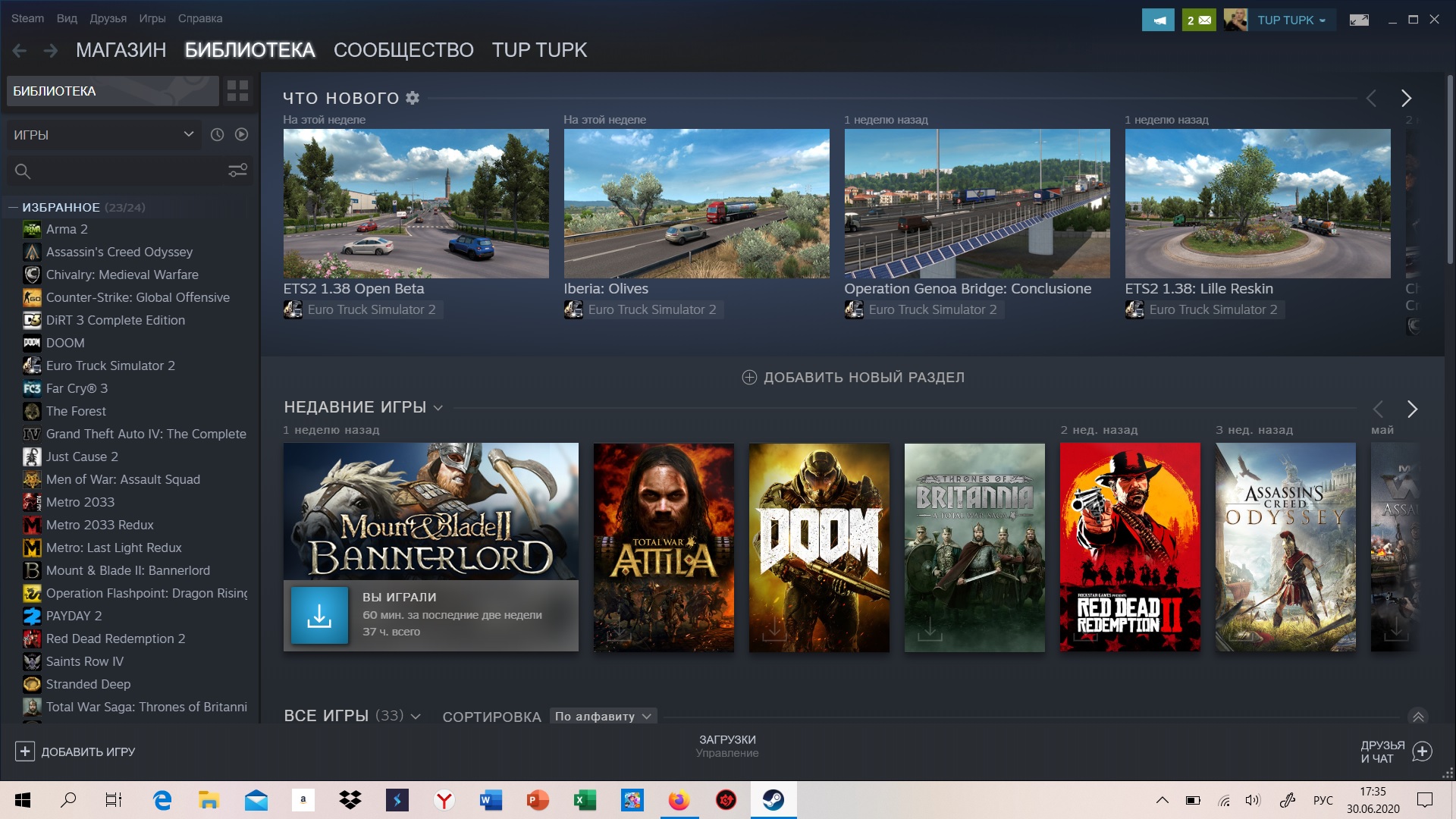Open Euro Truck Simulator 2 link under Iberia: Olives
The width and height of the screenshot is (1456, 819).
[651, 309]
